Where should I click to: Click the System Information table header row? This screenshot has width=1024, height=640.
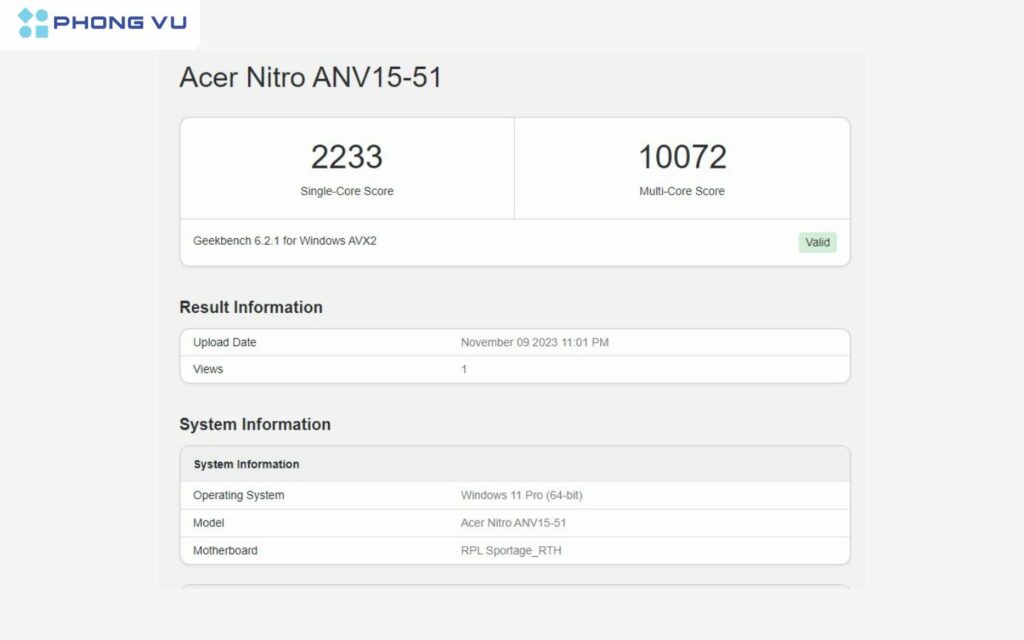[x=515, y=464]
